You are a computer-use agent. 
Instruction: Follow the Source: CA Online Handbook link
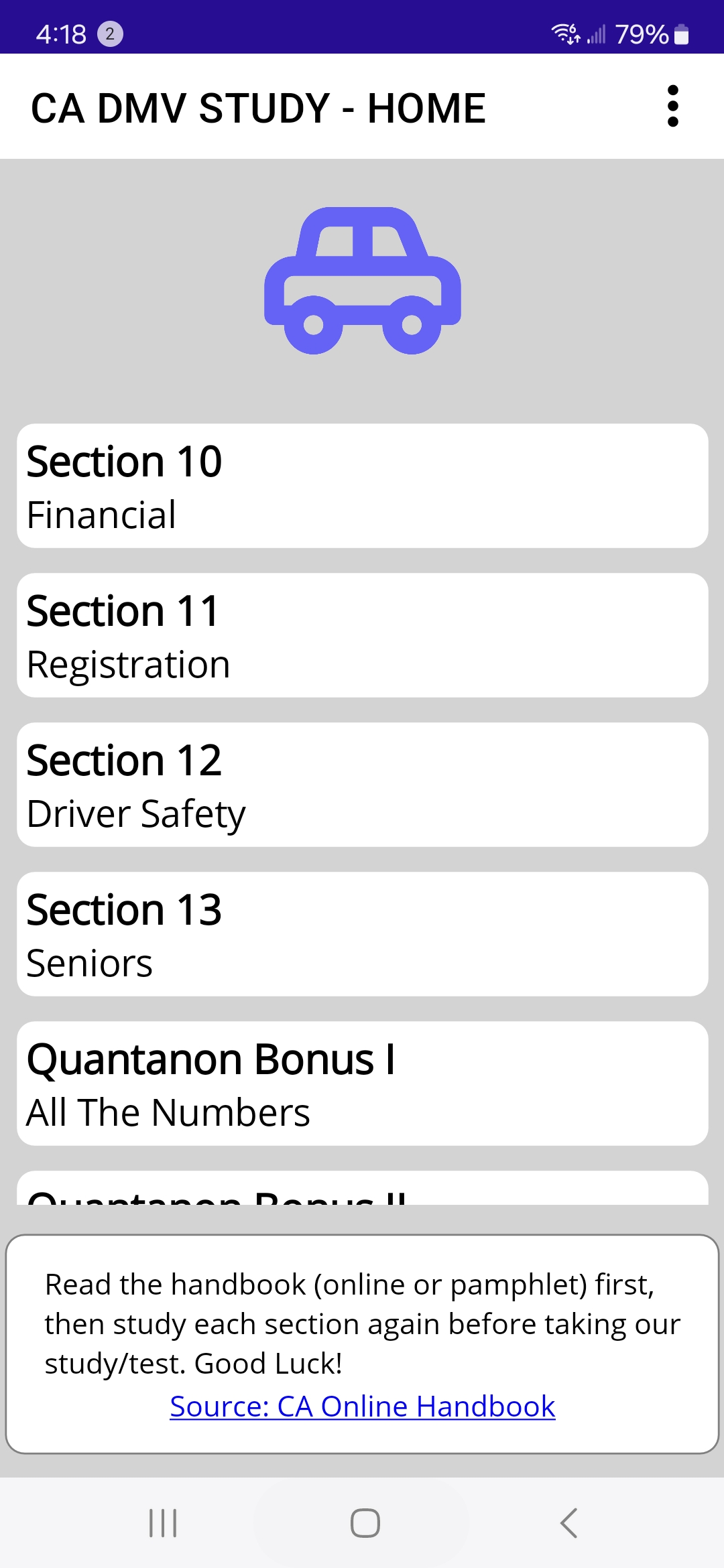363,1406
